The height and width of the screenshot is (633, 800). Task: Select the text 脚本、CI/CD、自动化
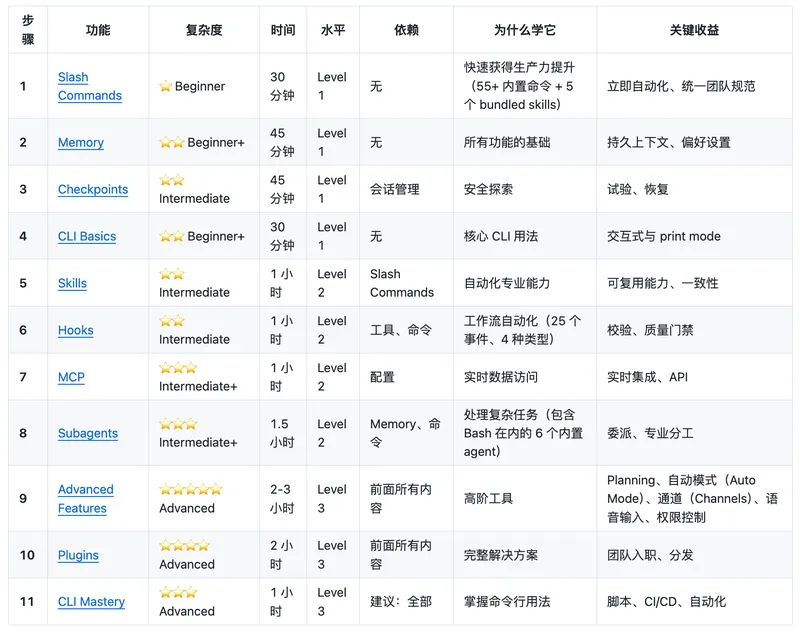(666, 602)
